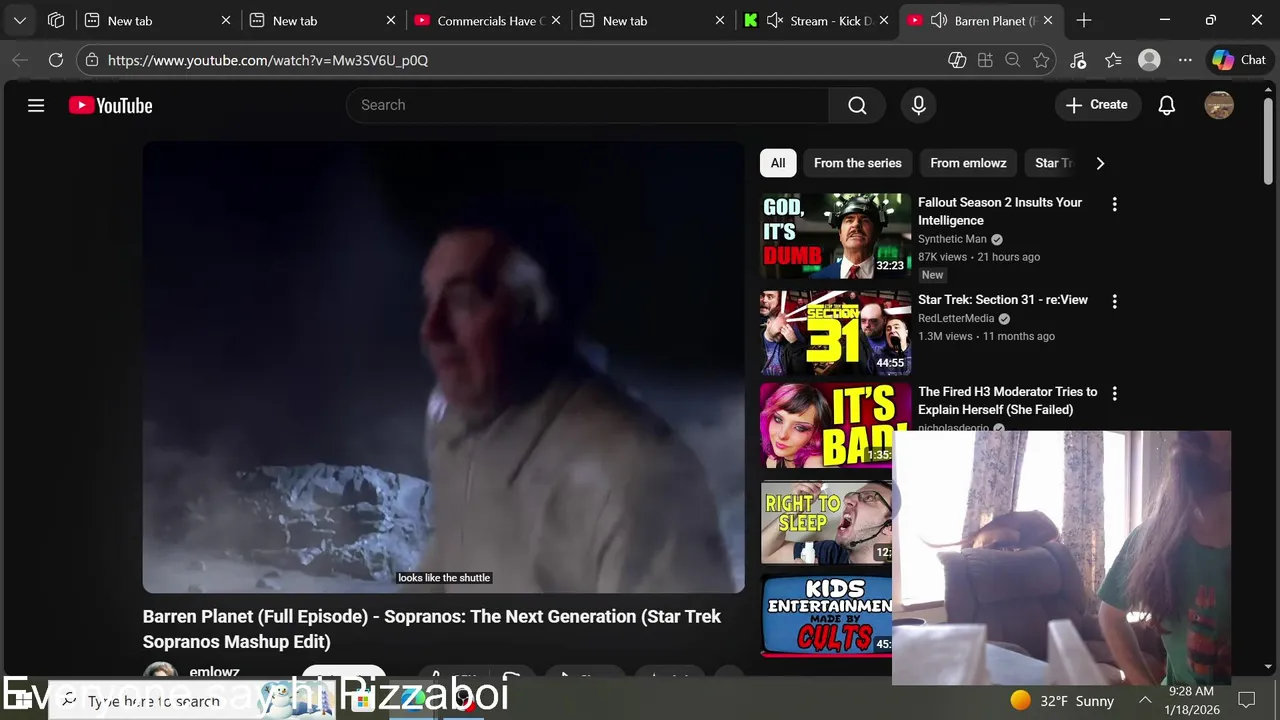Select the From the series chip

coord(857,163)
